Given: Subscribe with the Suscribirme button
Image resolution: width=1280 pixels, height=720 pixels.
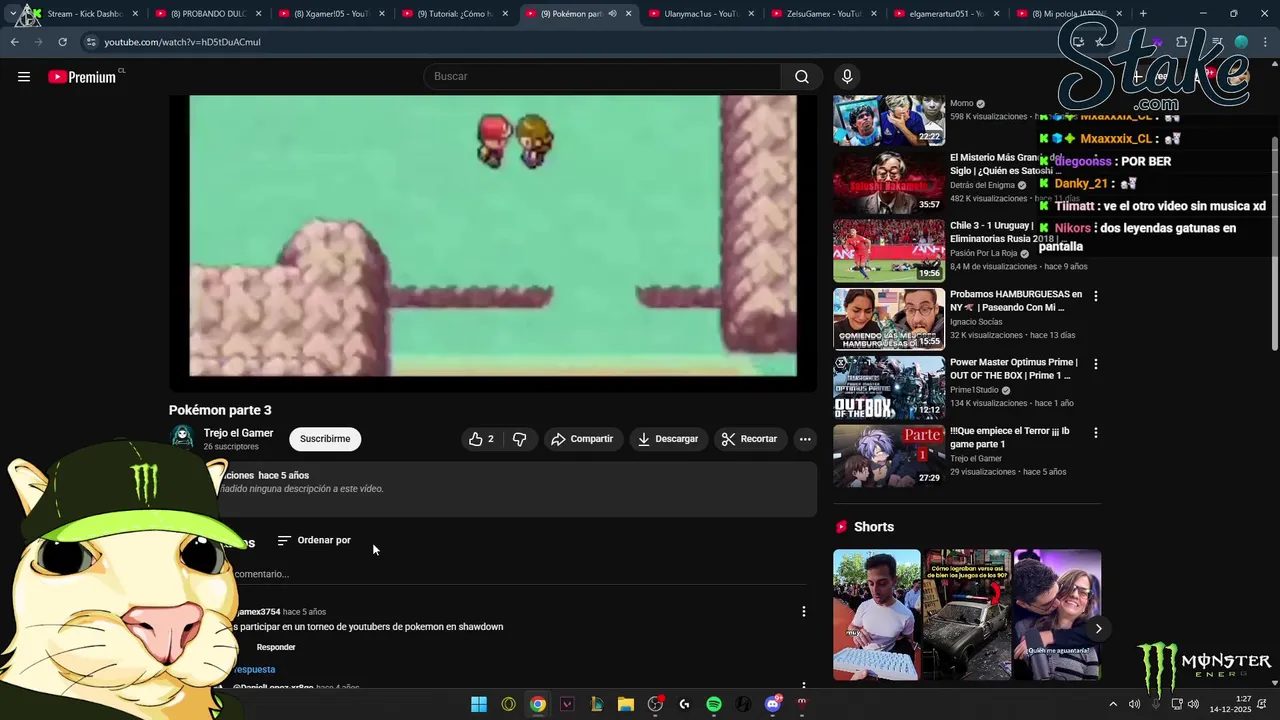Looking at the screenshot, I should [x=325, y=439].
